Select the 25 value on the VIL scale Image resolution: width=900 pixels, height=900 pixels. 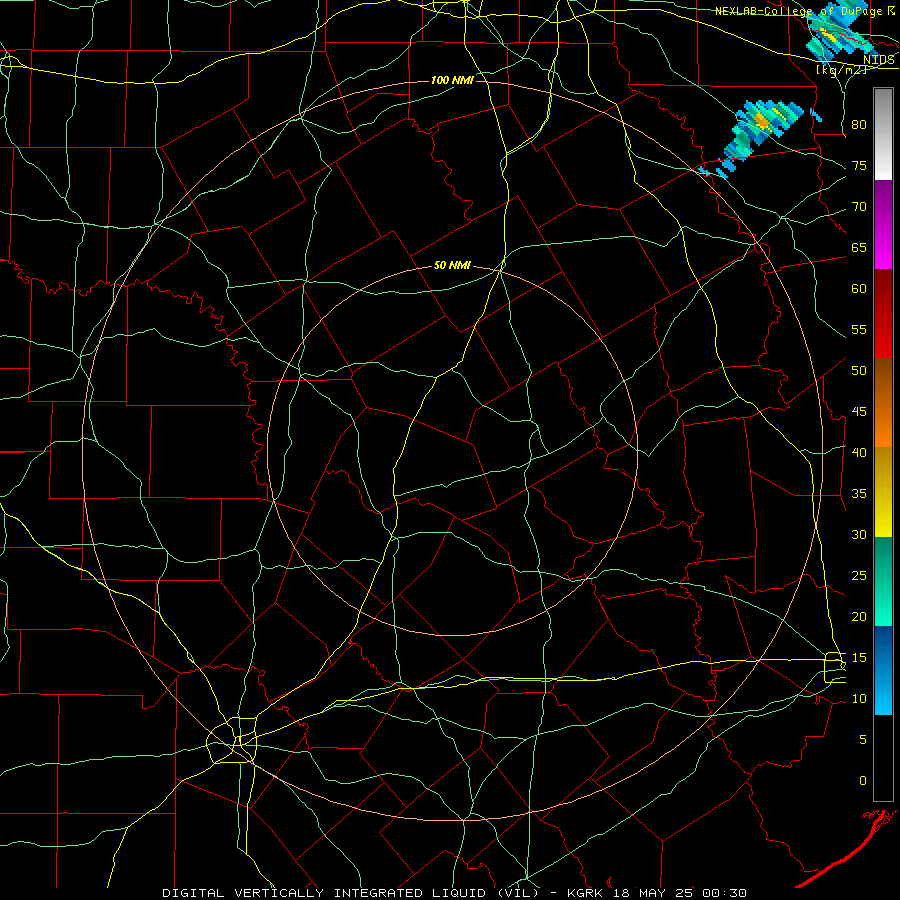click(859, 576)
